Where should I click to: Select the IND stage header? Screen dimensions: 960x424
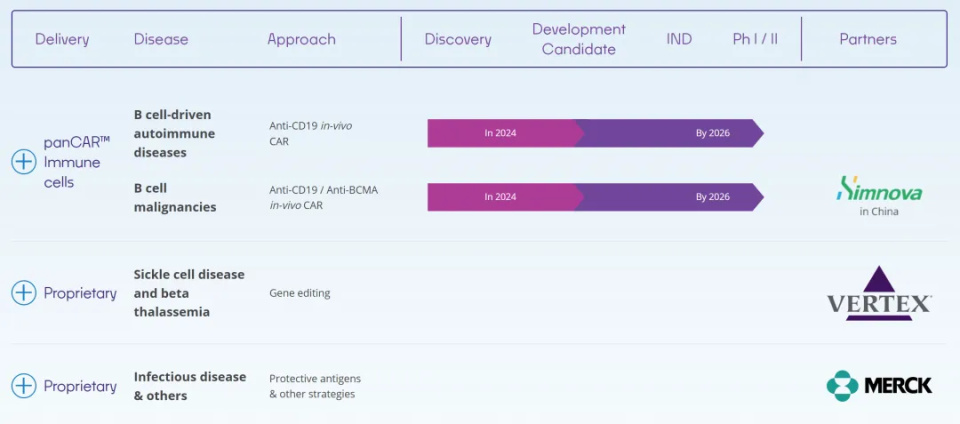click(x=679, y=39)
